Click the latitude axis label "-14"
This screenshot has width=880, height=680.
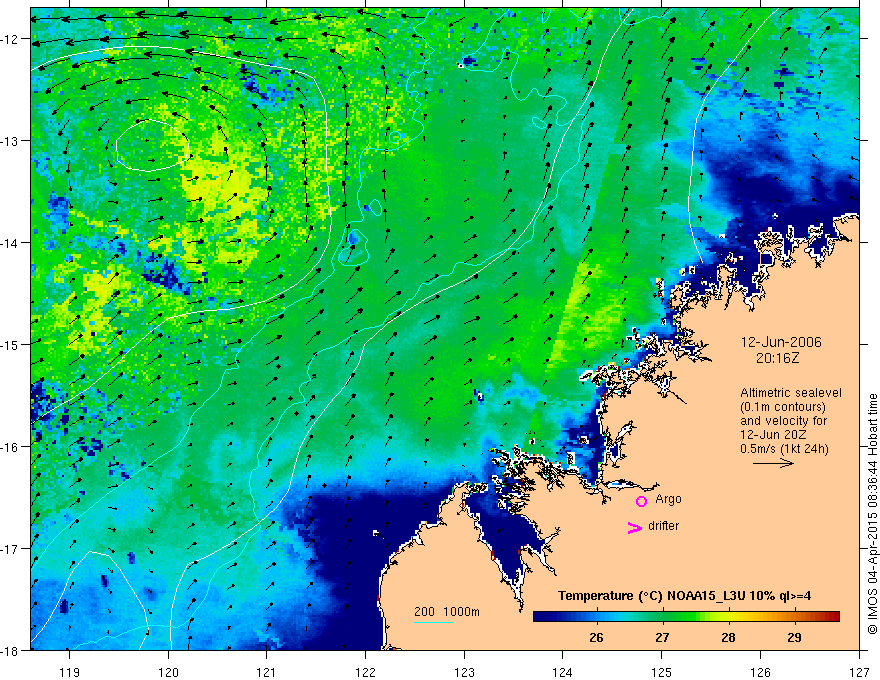coord(10,243)
